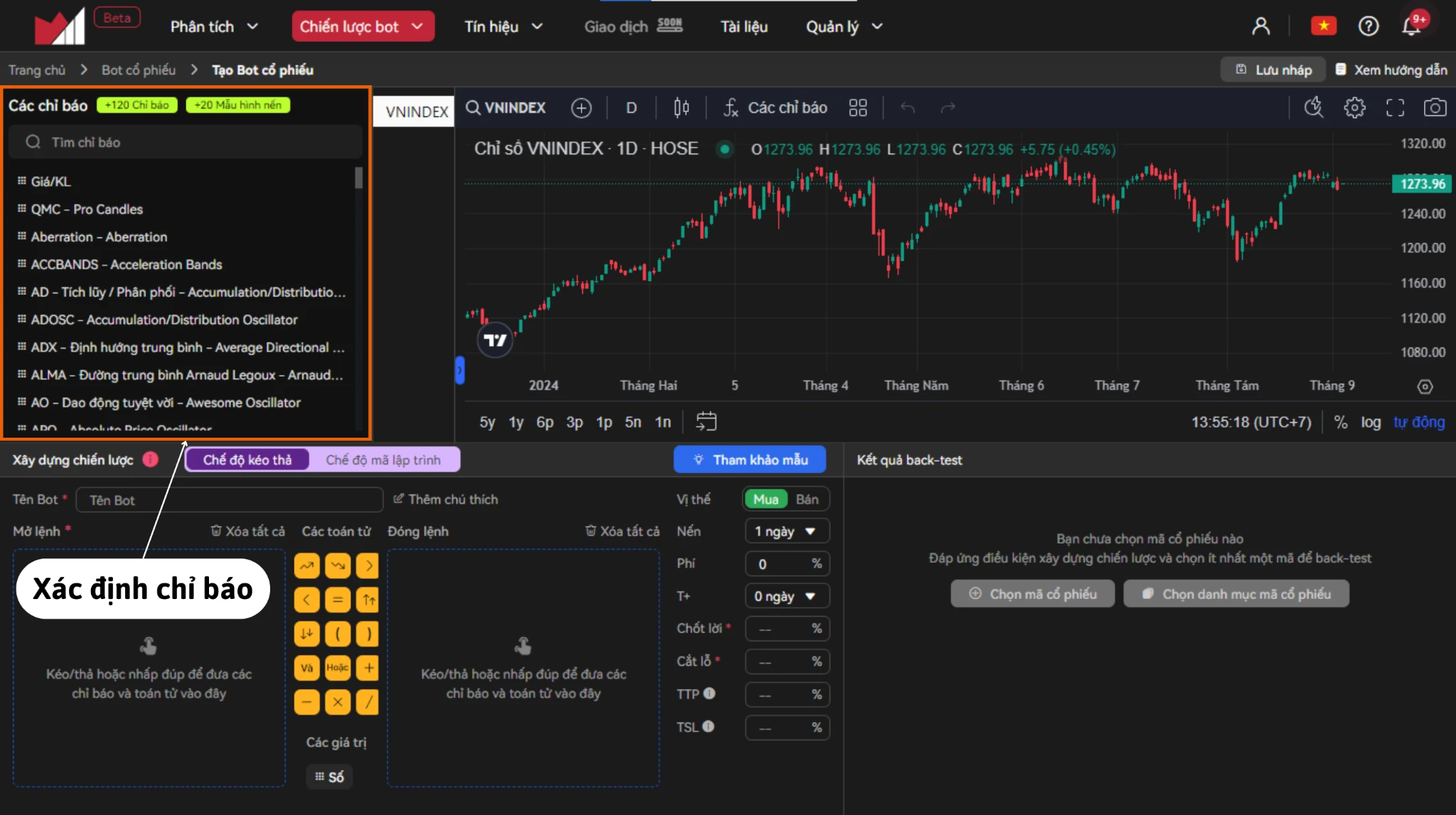Expand the Phân tích menu
The image size is (1456, 815).
coord(214,26)
